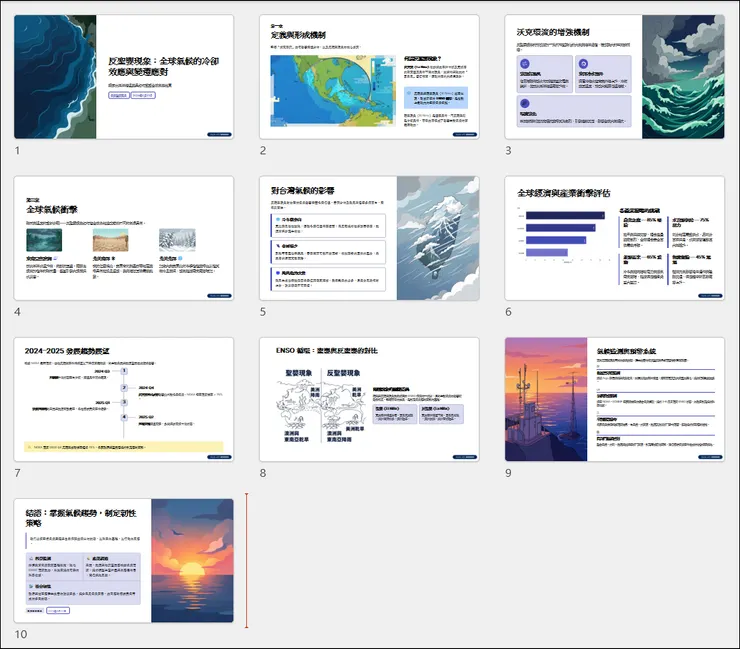The width and height of the screenshot is (740, 649).
Task: Click the slide number 3 label
Action: tap(508, 151)
